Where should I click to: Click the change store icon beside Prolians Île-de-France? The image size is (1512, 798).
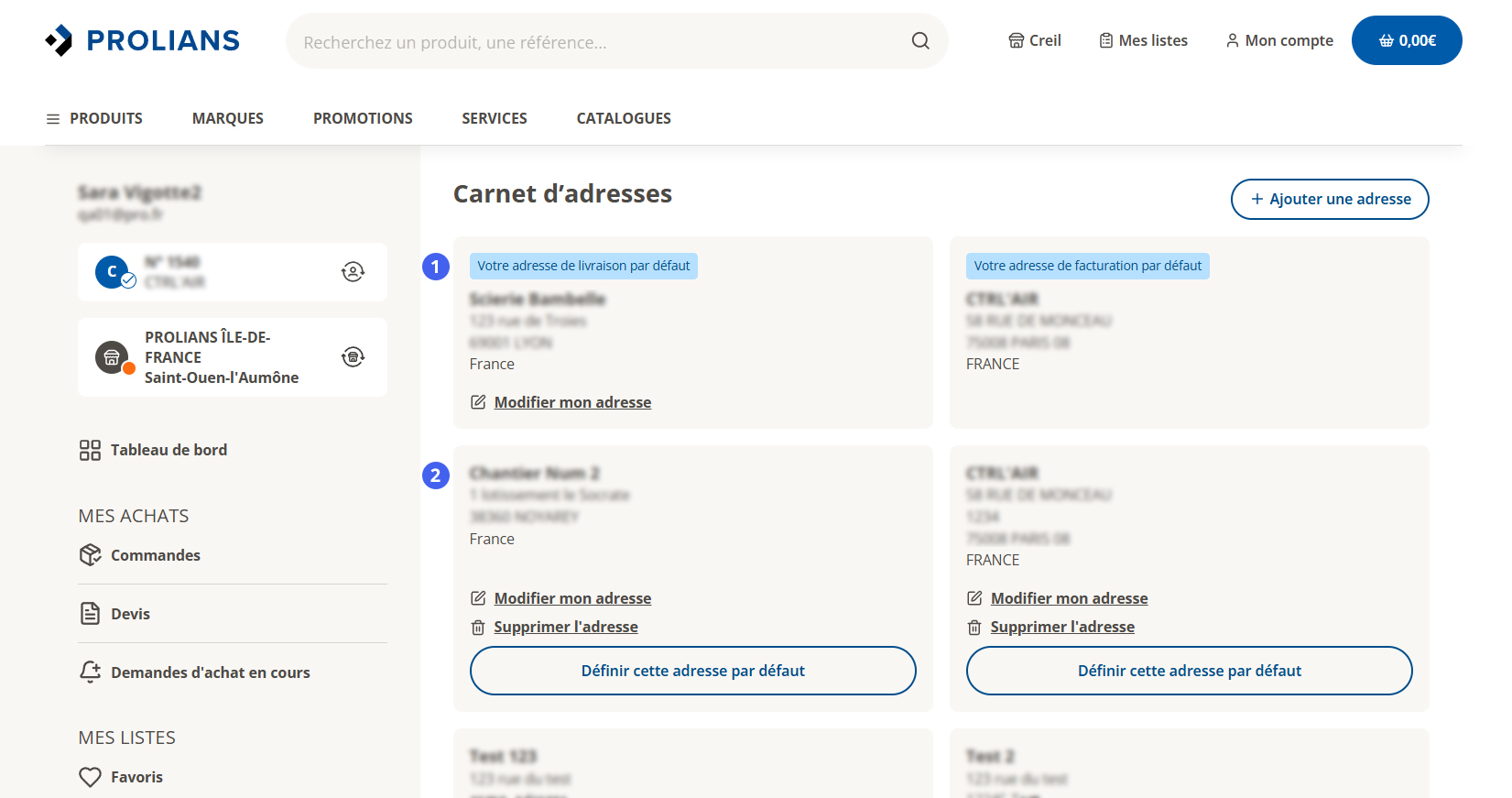click(354, 356)
